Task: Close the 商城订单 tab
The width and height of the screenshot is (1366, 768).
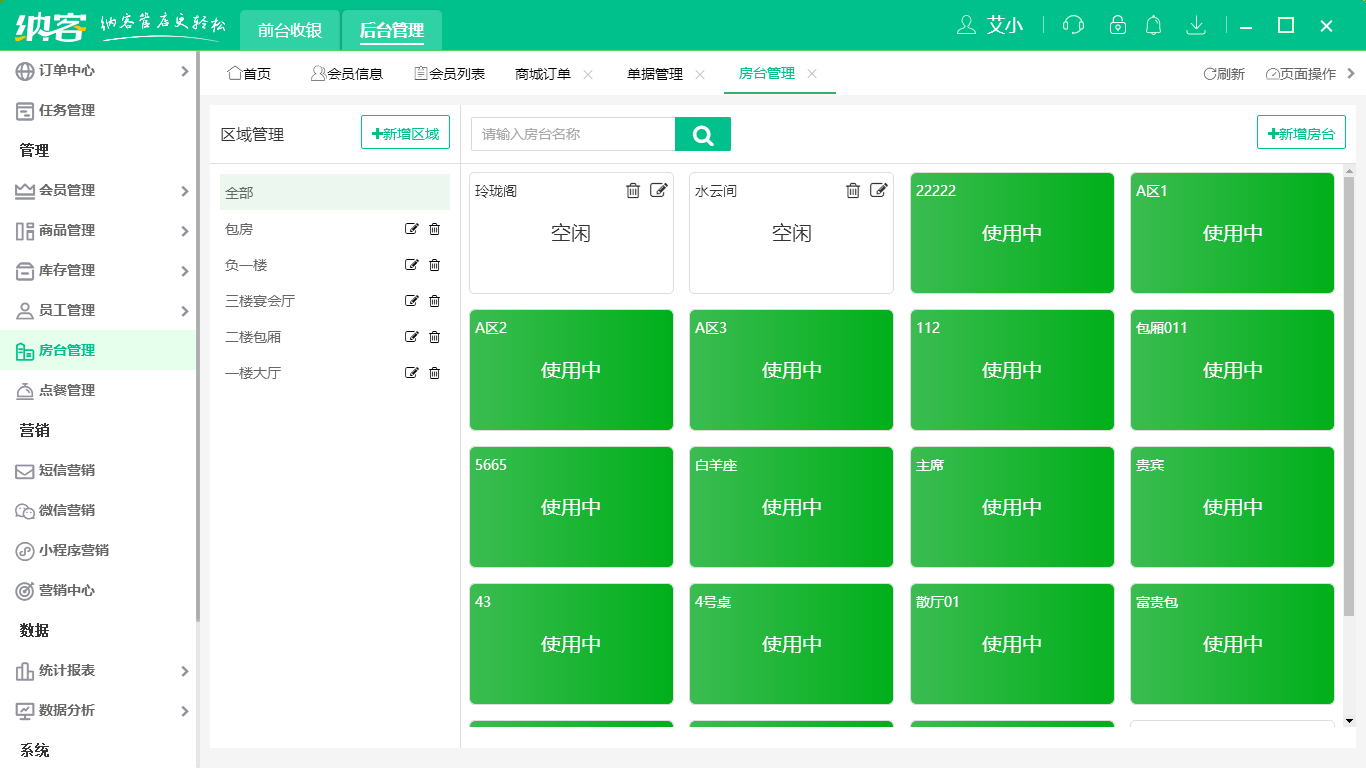Action: pyautogui.click(x=588, y=74)
